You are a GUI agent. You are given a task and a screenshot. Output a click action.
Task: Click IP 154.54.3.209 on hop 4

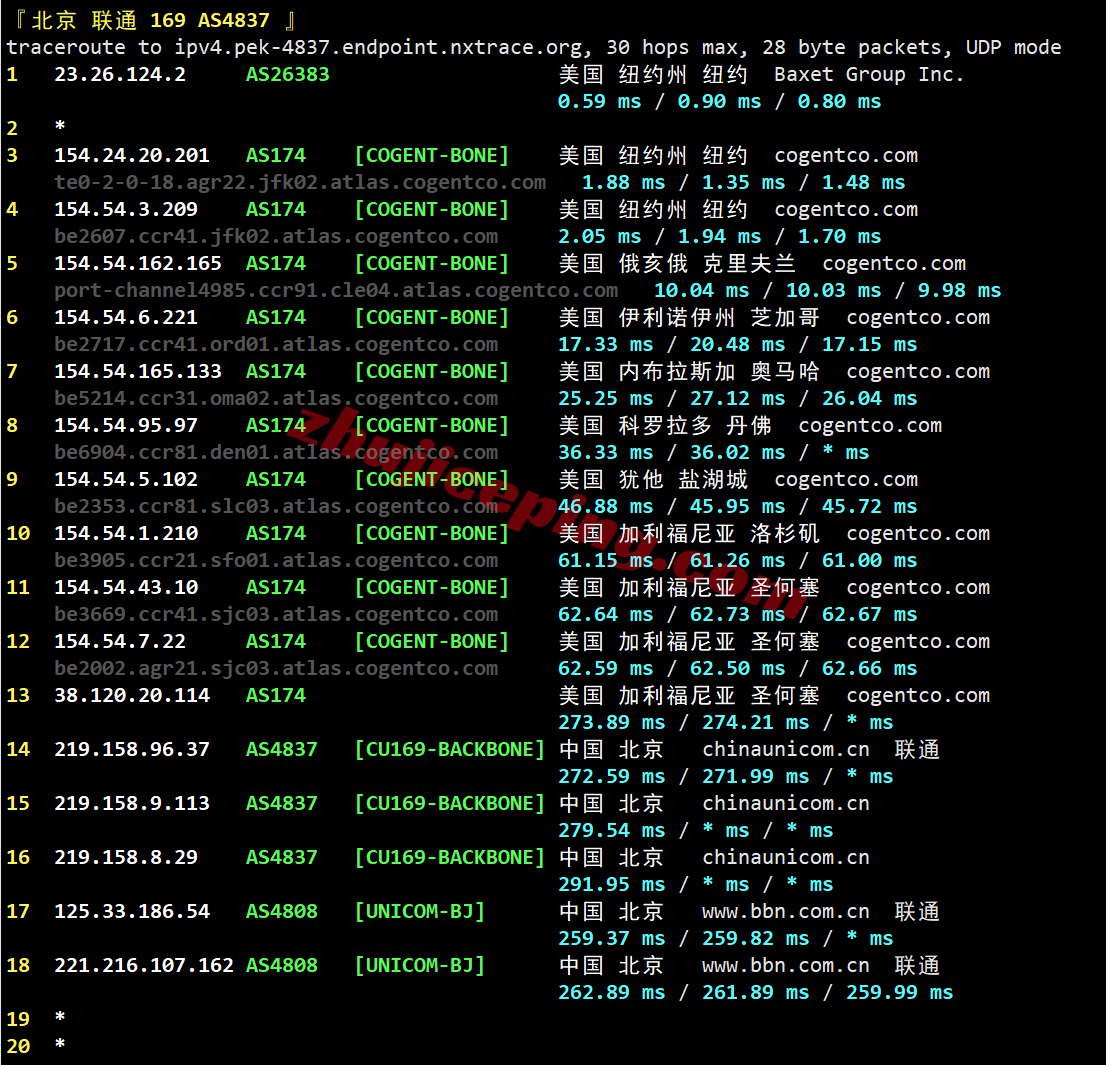126,209
